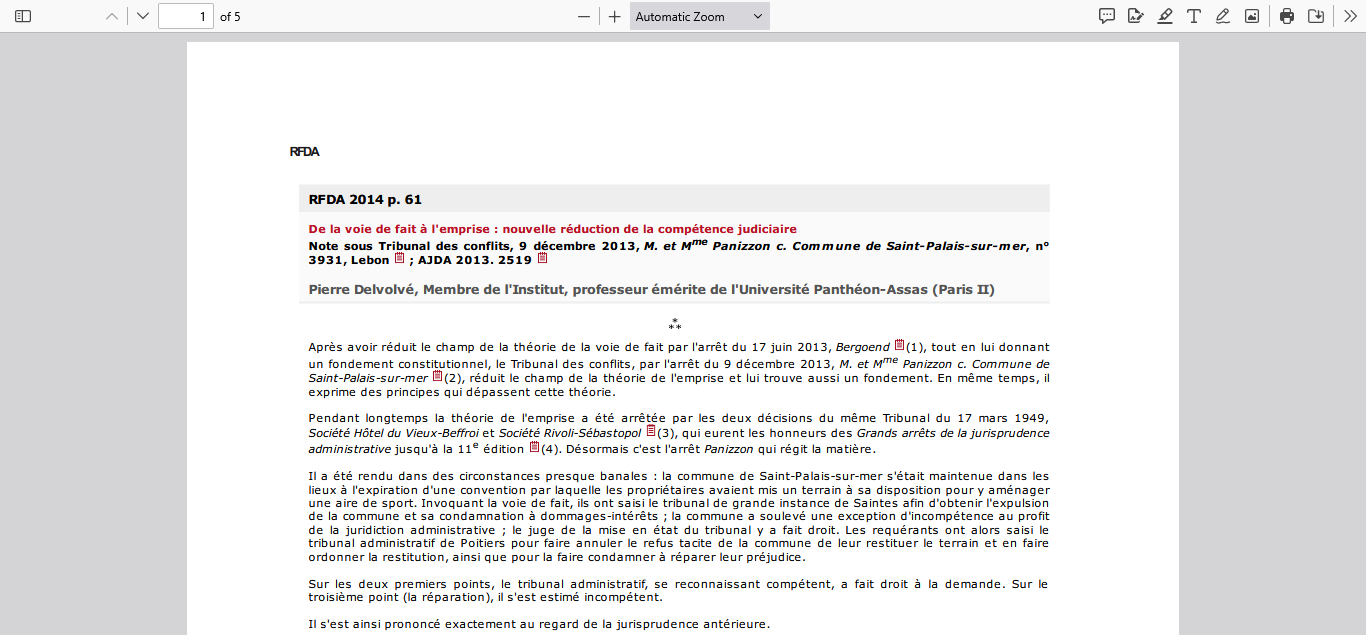This screenshot has height=635, width=1366.
Task: Select the highlight tool
Action: [x=1165, y=16]
